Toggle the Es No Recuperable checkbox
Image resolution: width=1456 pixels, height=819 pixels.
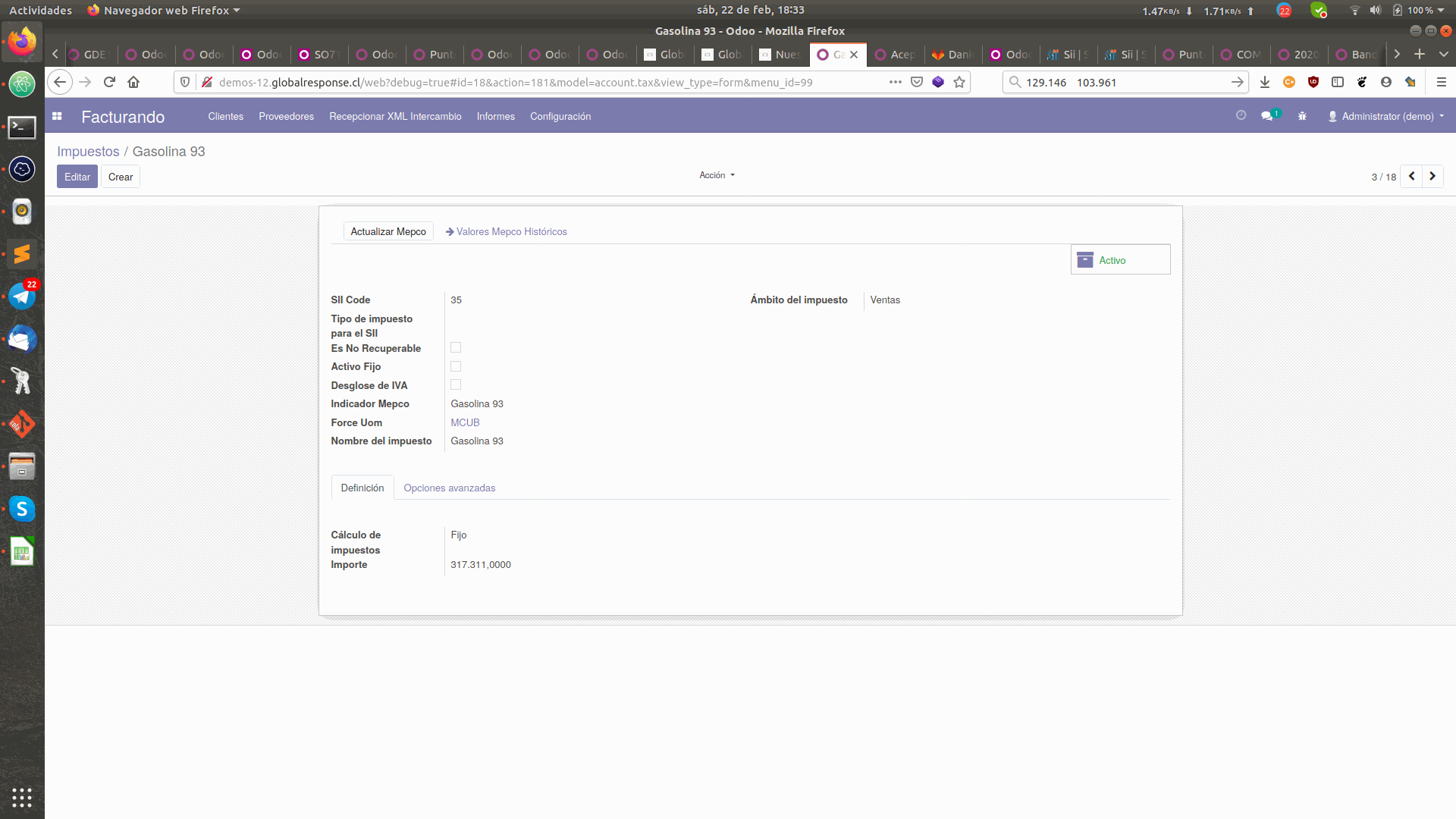pyautogui.click(x=456, y=347)
